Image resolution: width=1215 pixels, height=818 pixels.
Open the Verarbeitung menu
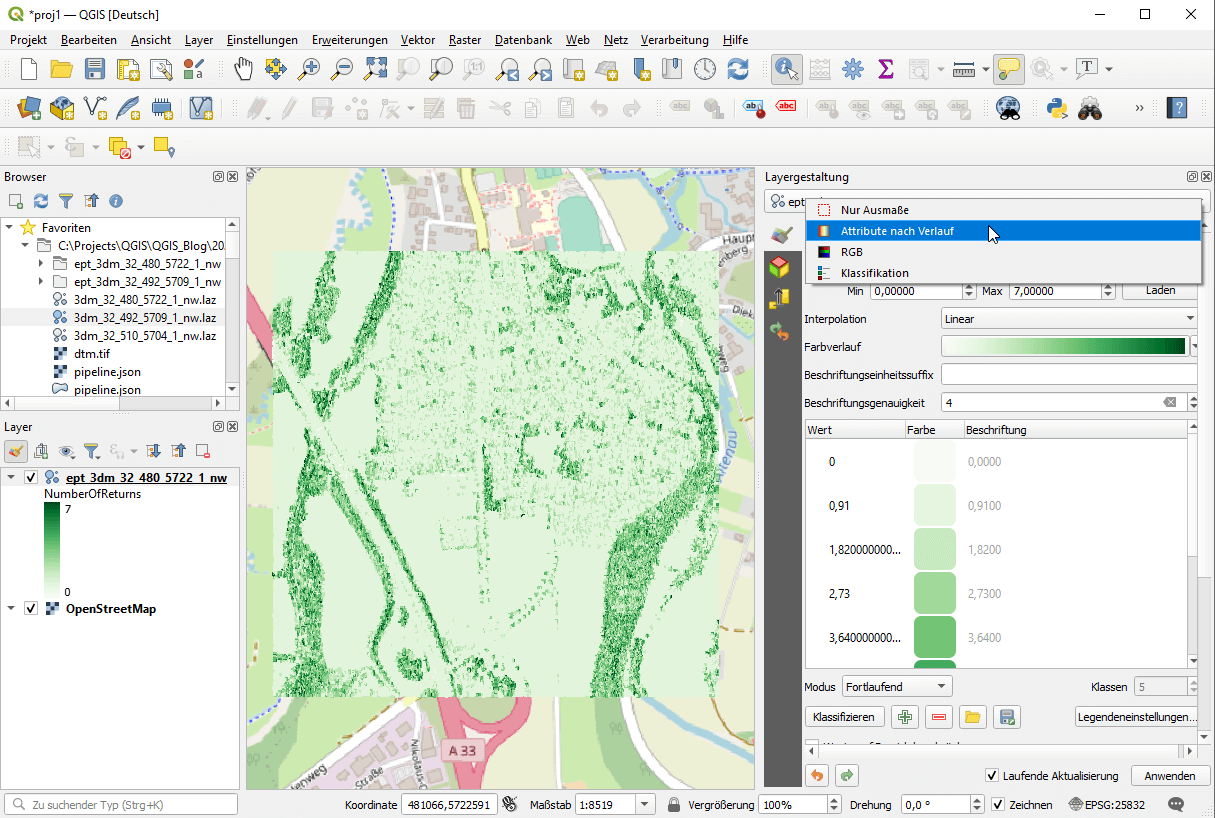coord(674,40)
